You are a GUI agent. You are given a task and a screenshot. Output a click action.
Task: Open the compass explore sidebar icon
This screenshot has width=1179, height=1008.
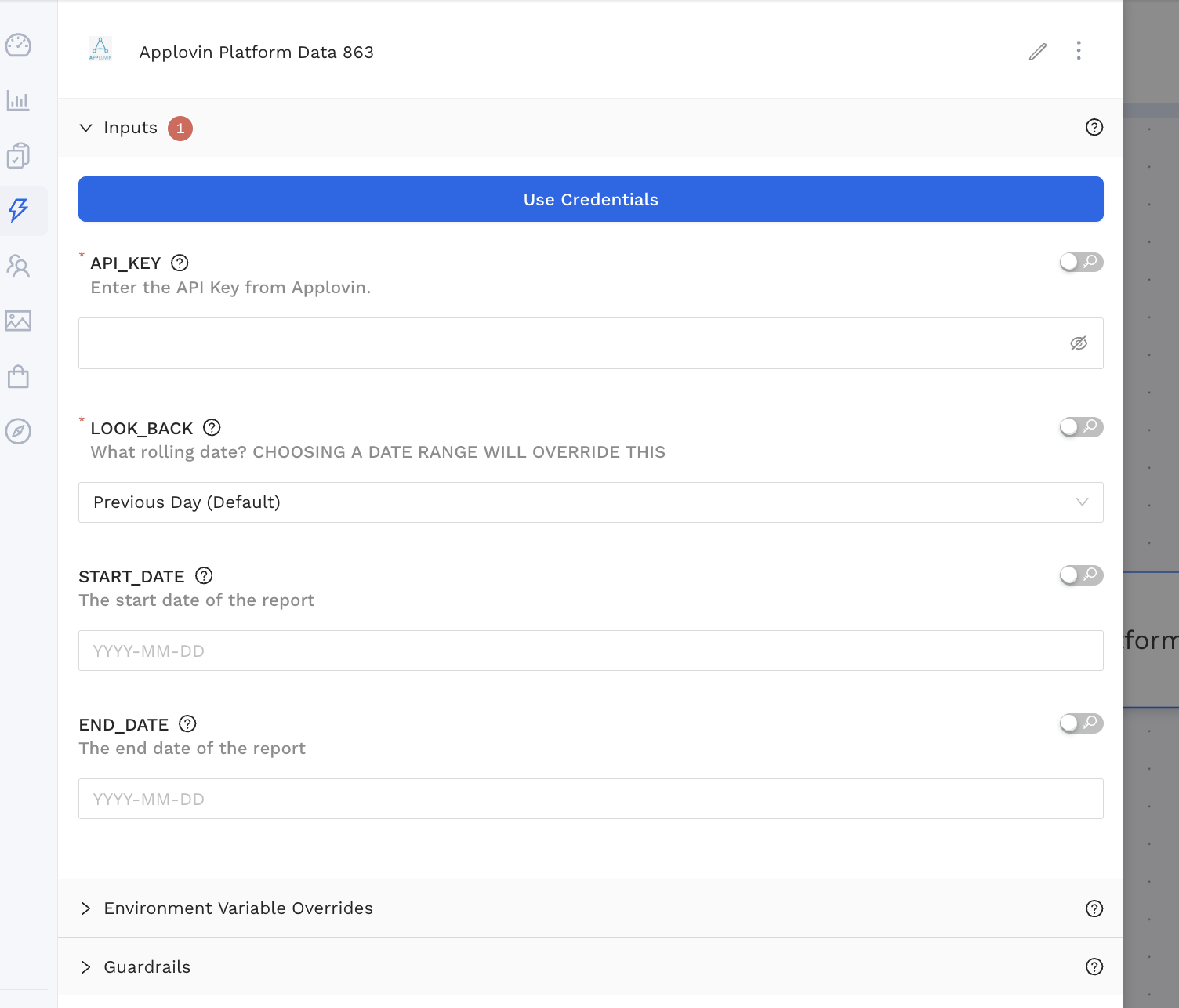point(18,431)
